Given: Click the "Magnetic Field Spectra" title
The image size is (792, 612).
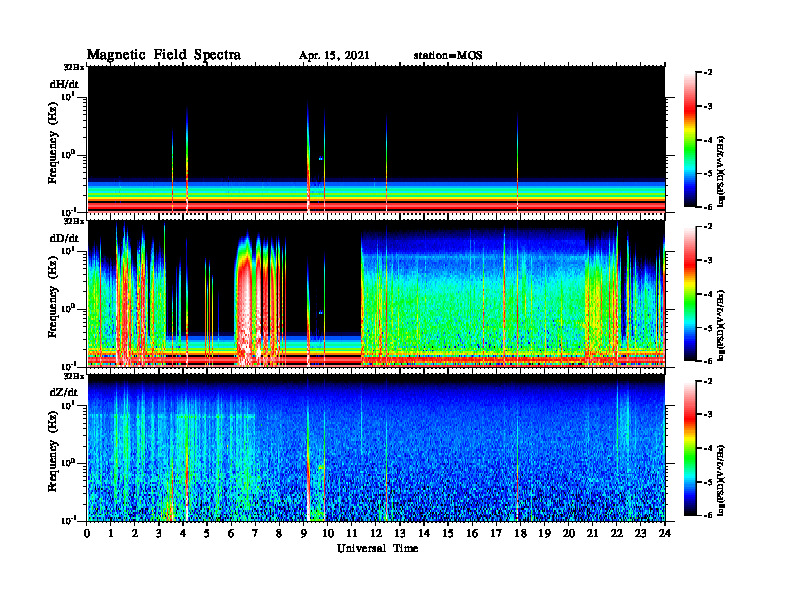Looking at the screenshot, I should pyautogui.click(x=164, y=55).
